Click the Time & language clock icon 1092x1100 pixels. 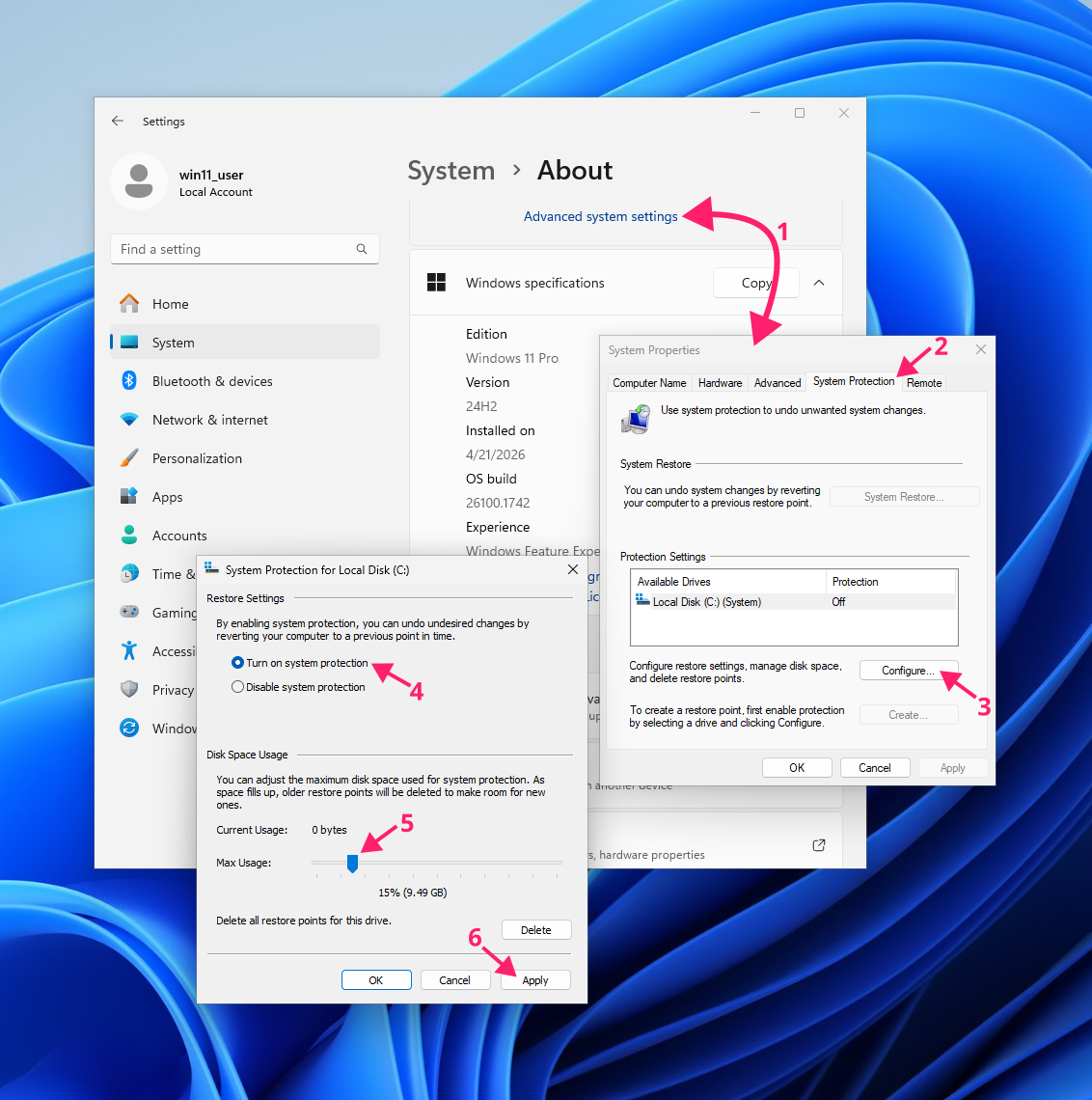[129, 574]
